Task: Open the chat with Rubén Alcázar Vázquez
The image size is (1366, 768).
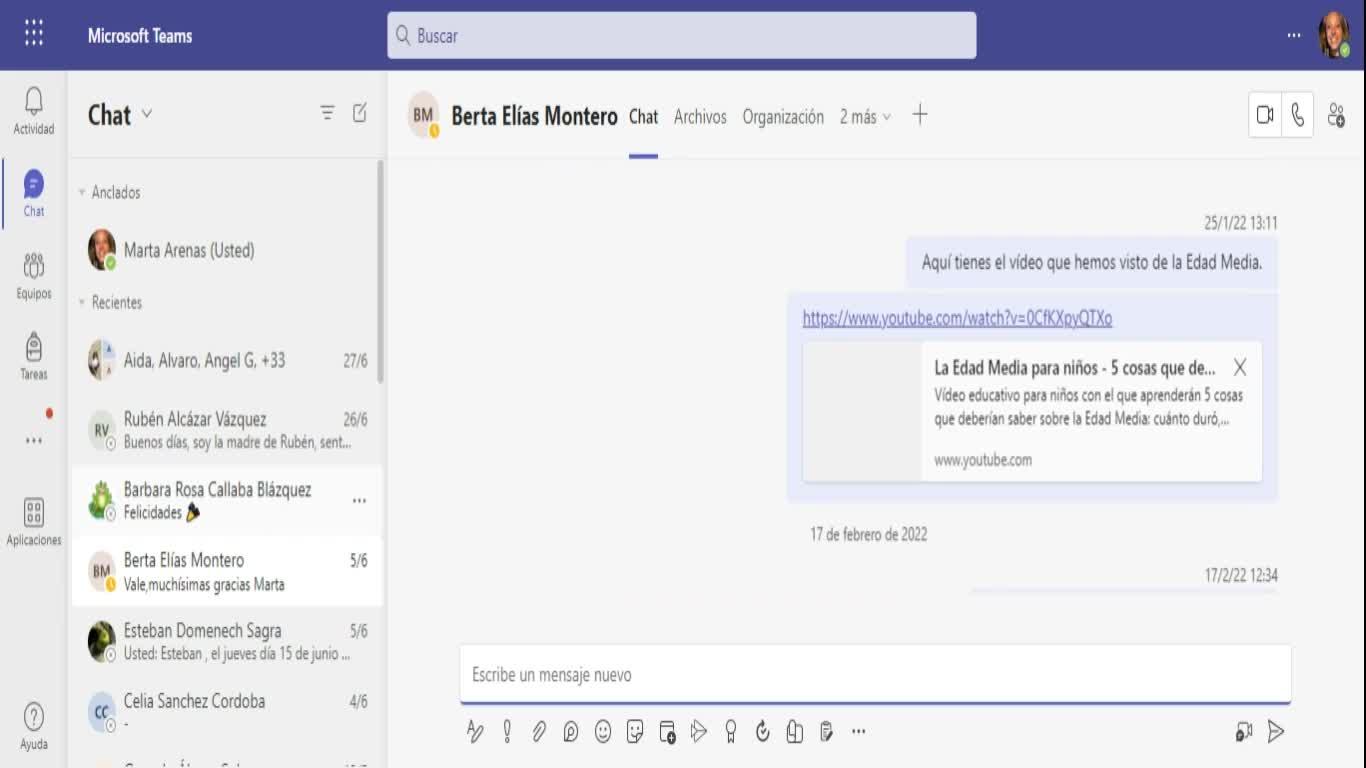Action: (227, 430)
